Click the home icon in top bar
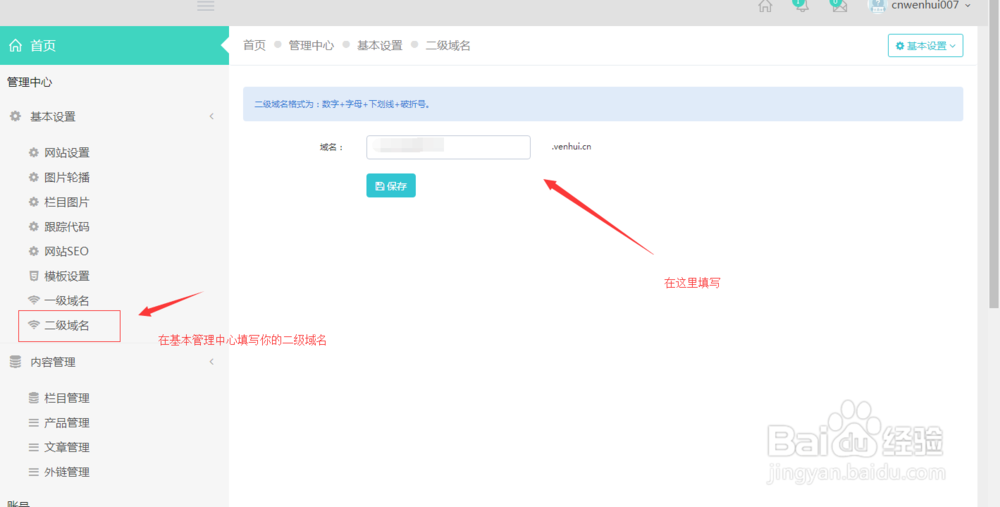 (x=765, y=6)
